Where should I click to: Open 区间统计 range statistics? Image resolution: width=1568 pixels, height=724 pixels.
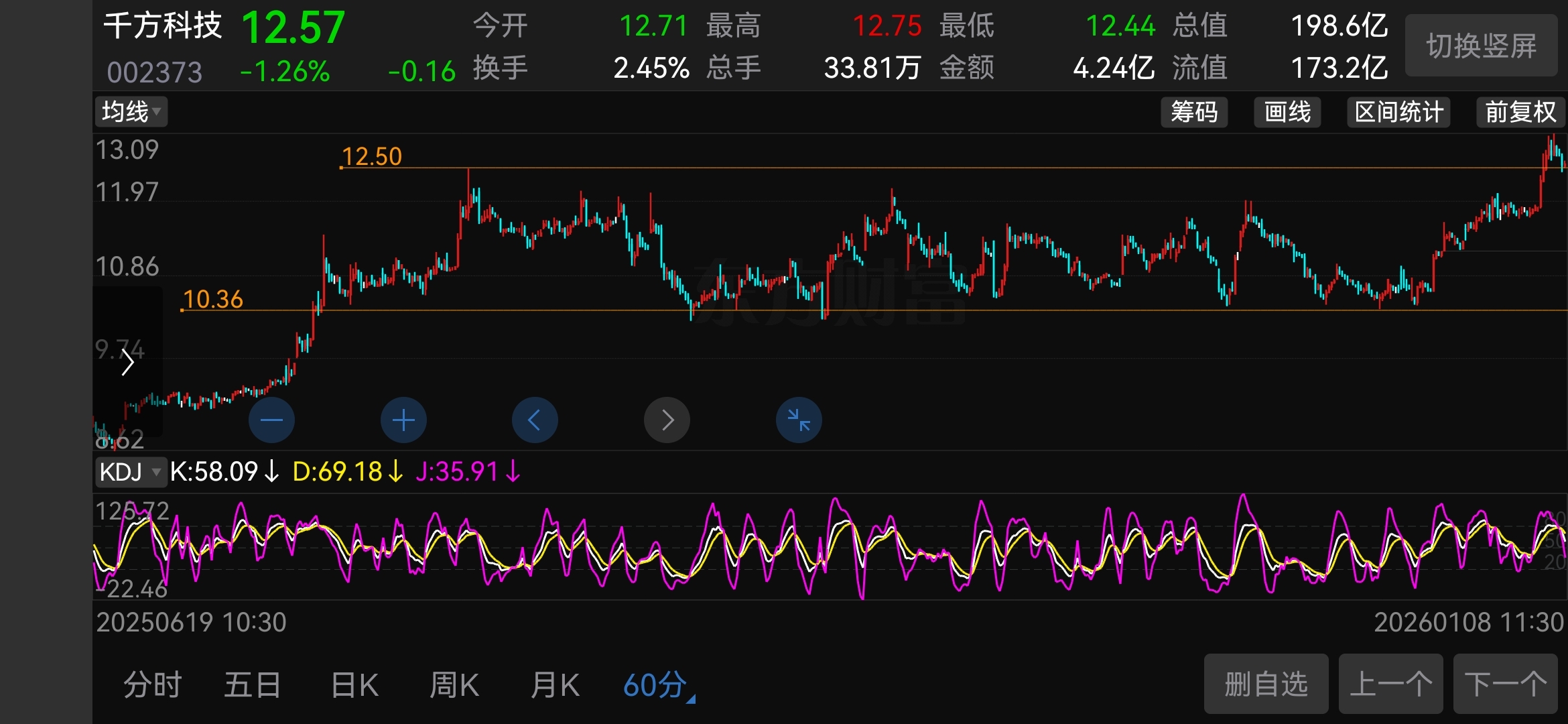pos(1398,112)
